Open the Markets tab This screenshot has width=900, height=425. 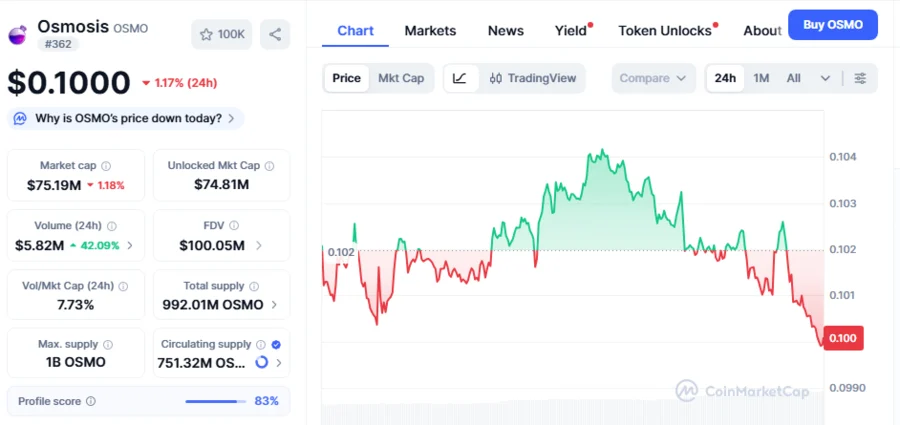click(x=430, y=30)
